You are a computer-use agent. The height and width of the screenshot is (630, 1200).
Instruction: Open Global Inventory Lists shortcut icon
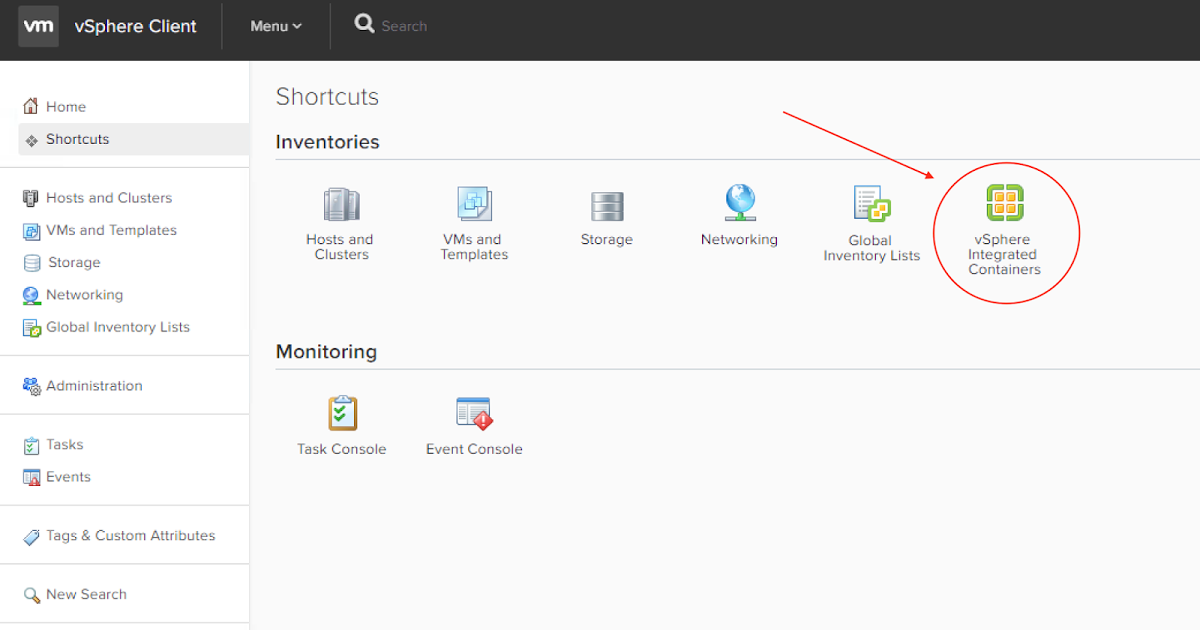click(871, 205)
